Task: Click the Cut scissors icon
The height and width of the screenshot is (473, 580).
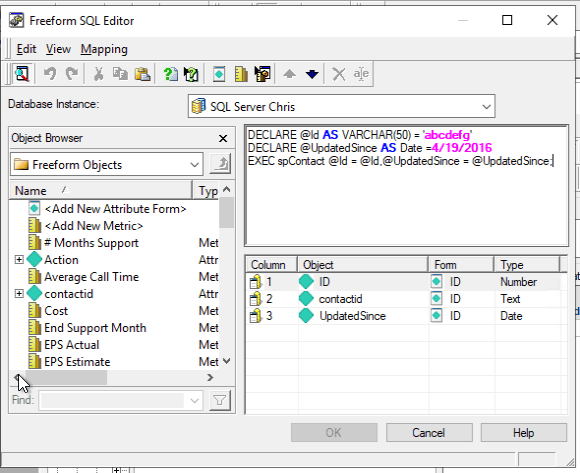Action: 98,74
